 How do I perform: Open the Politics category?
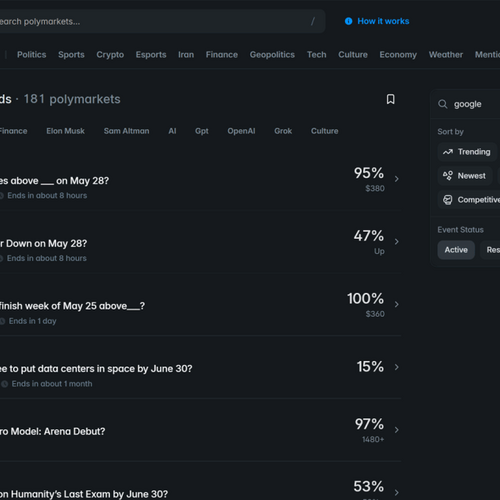pyautogui.click(x=32, y=55)
